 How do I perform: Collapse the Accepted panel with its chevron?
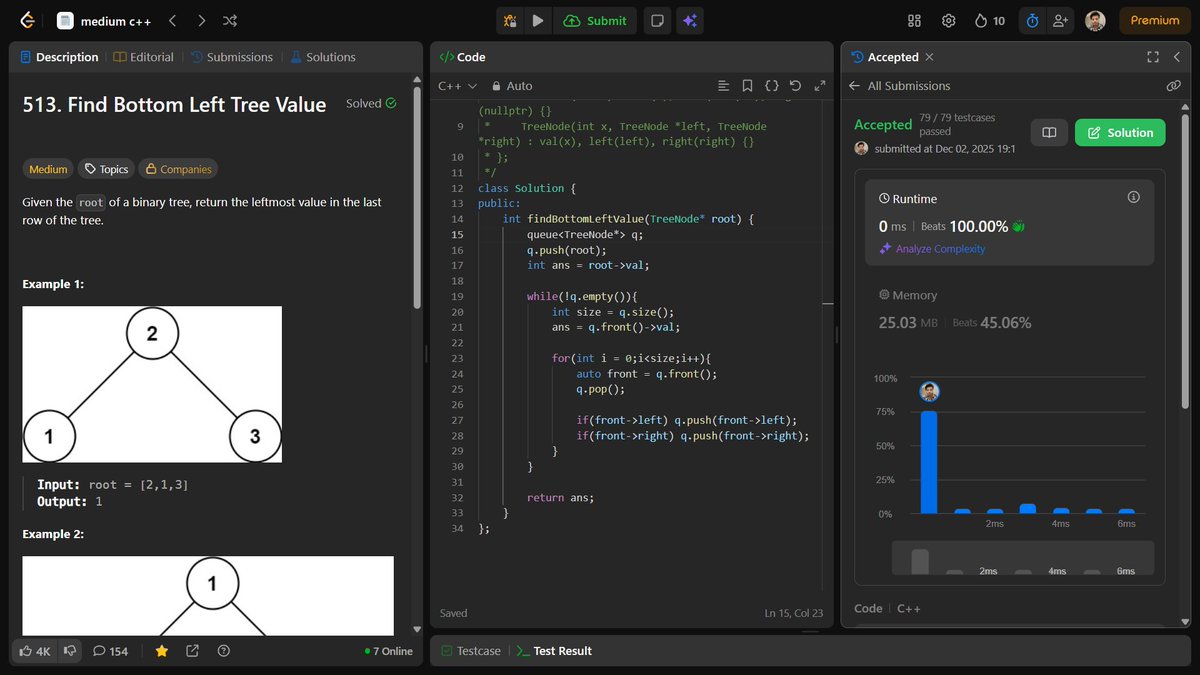tap(1178, 57)
